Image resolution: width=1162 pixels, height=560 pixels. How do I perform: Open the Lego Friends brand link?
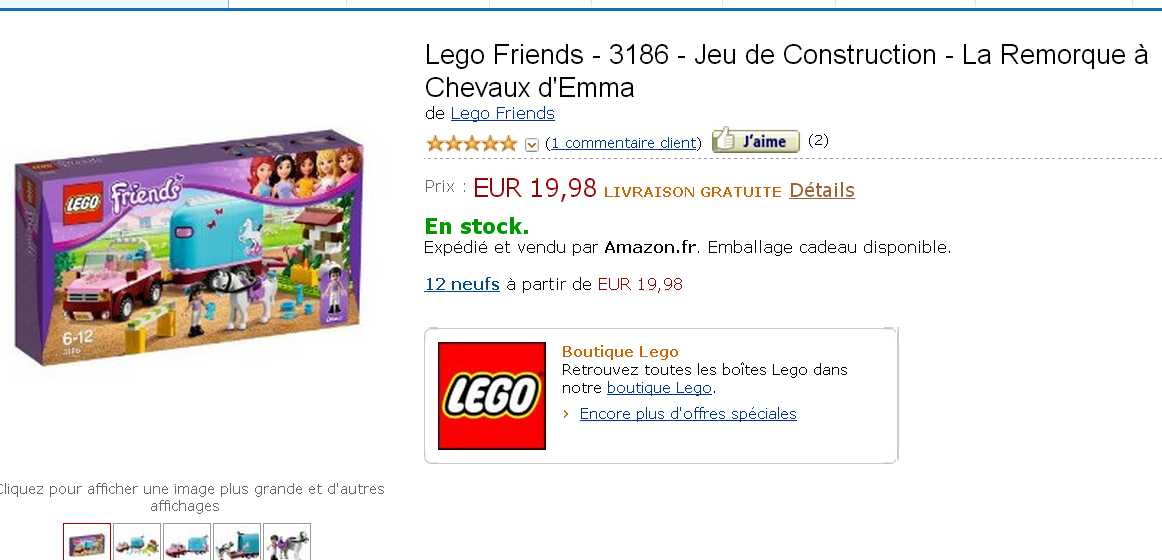pyautogui.click(x=502, y=113)
